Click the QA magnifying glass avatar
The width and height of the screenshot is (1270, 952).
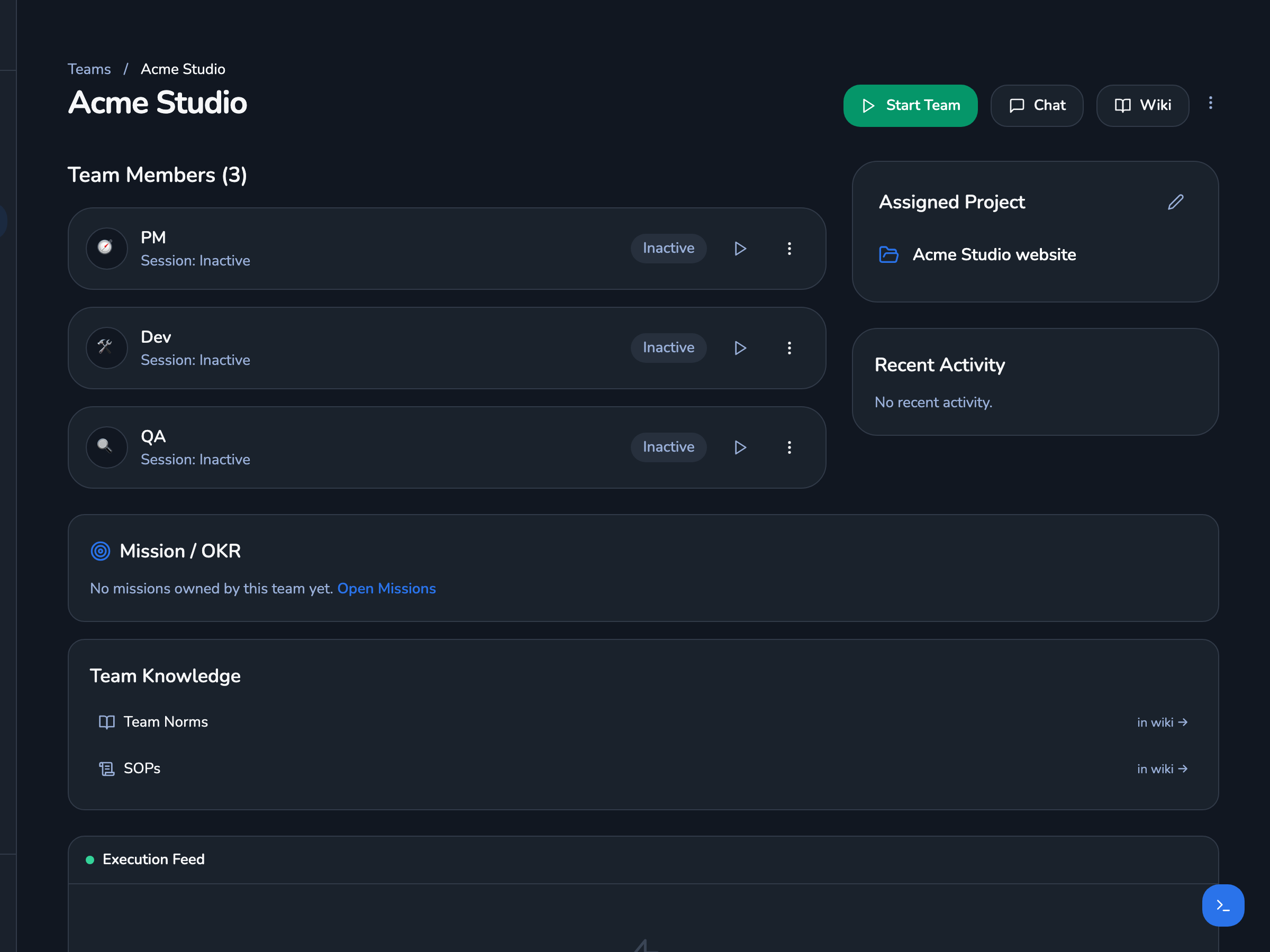point(107,447)
